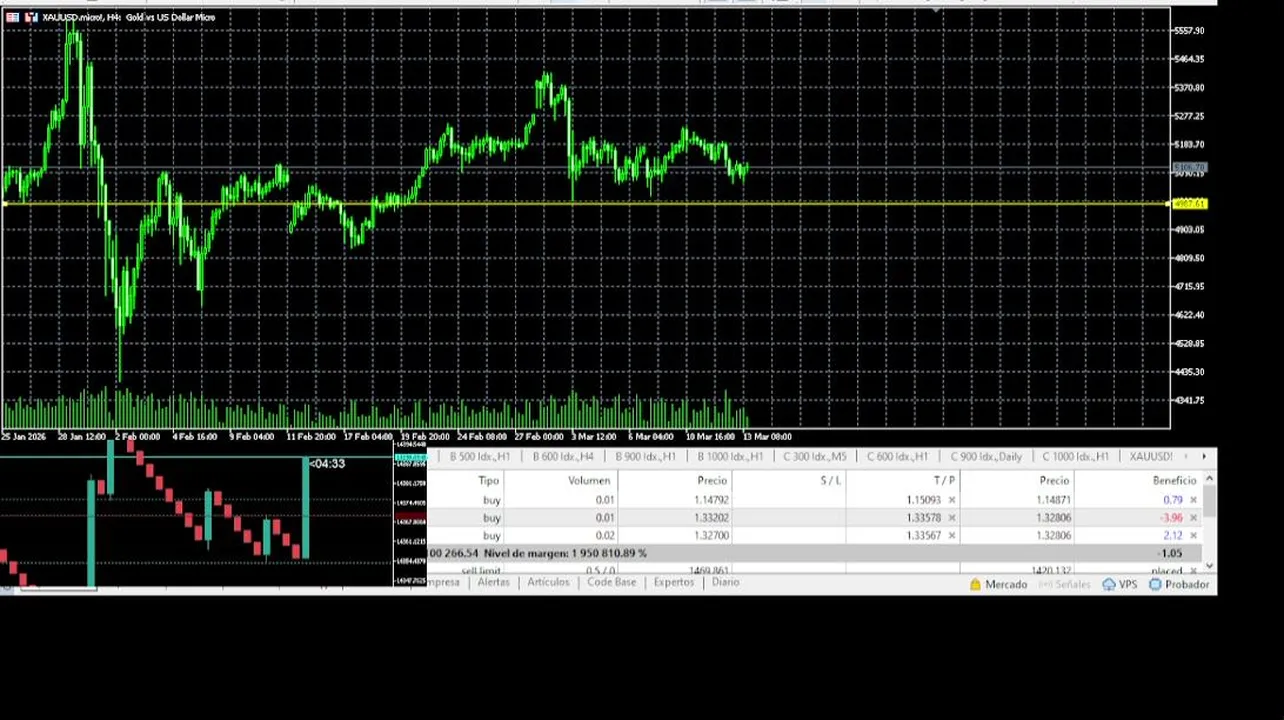Open the Diario toolbox tab
The image size is (1284, 720).
click(x=725, y=582)
